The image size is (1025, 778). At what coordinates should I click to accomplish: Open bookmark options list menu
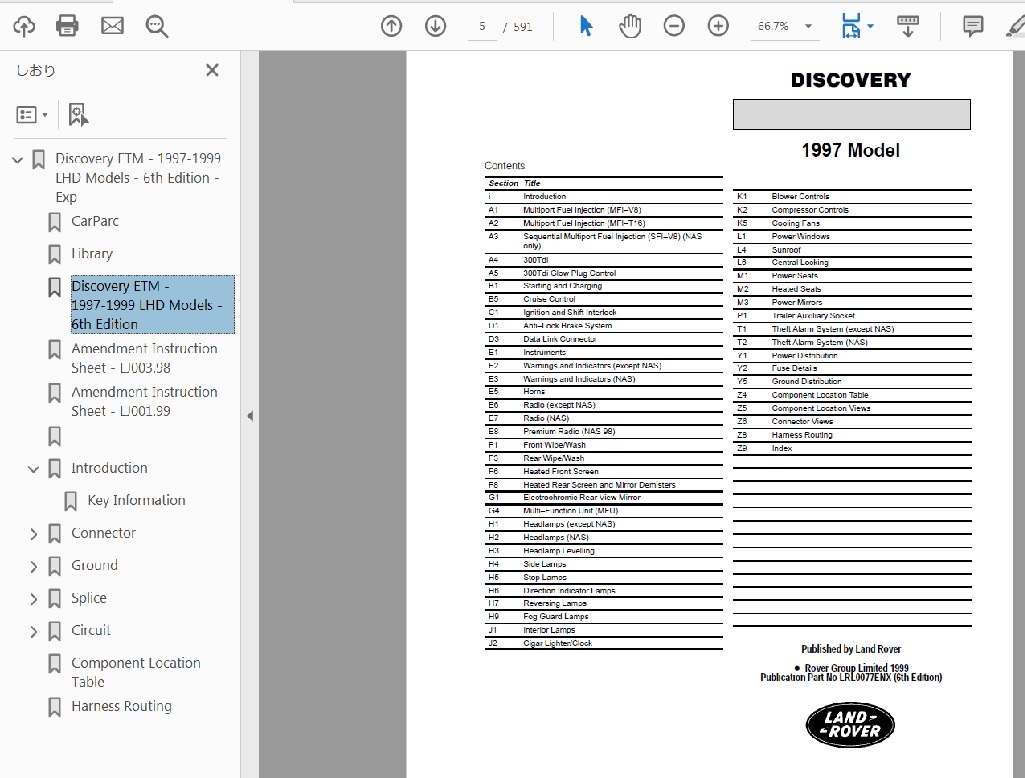tap(31, 115)
